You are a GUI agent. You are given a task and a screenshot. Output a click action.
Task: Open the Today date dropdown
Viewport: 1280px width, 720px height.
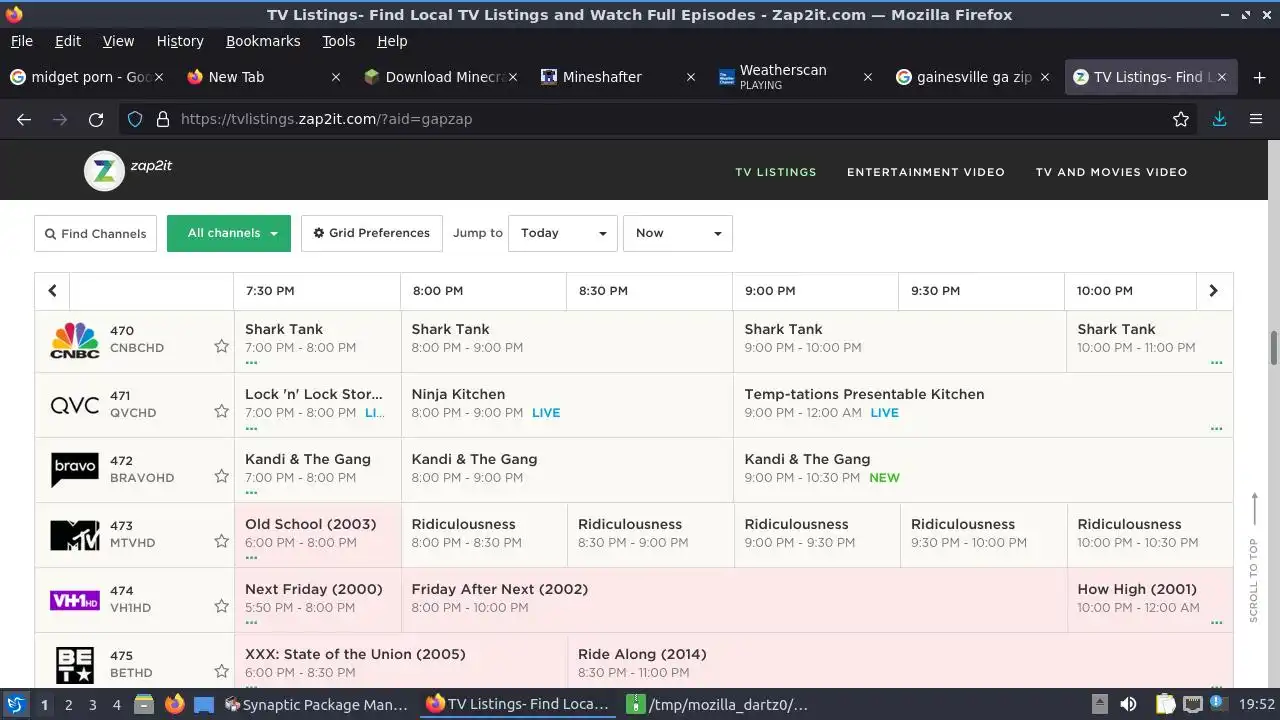[563, 233]
